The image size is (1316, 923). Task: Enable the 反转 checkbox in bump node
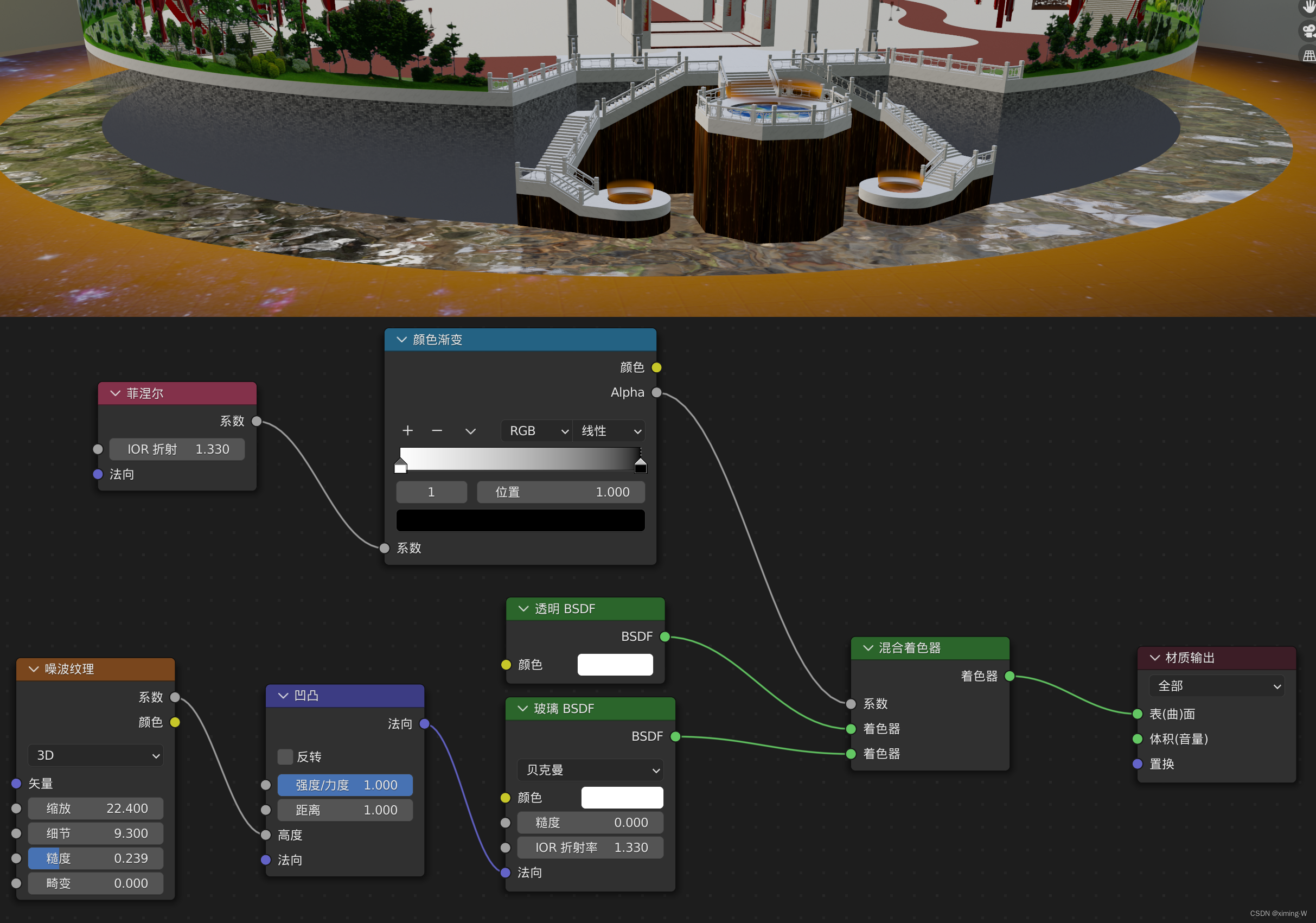click(285, 757)
